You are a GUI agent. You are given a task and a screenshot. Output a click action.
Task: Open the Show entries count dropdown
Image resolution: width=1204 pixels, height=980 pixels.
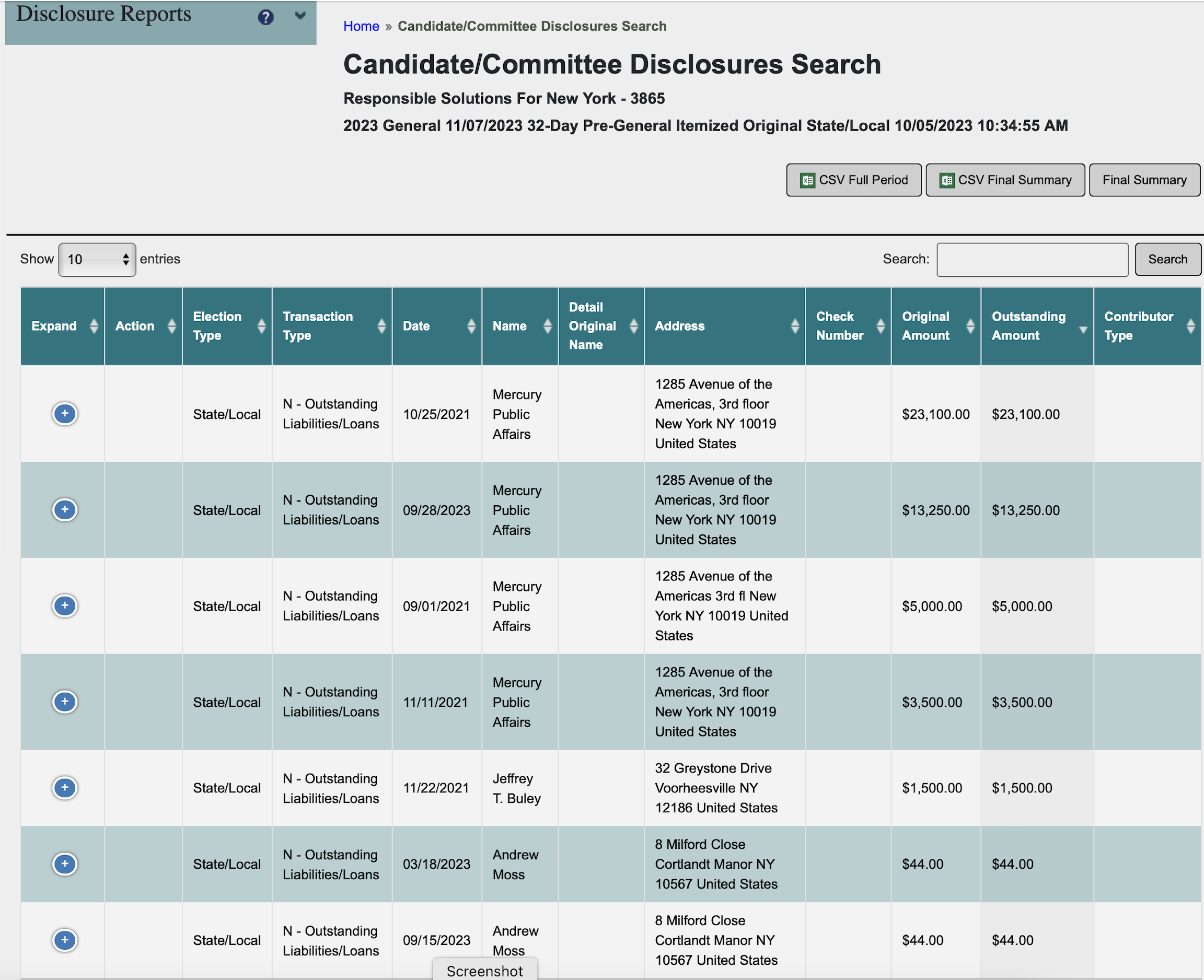coord(97,259)
